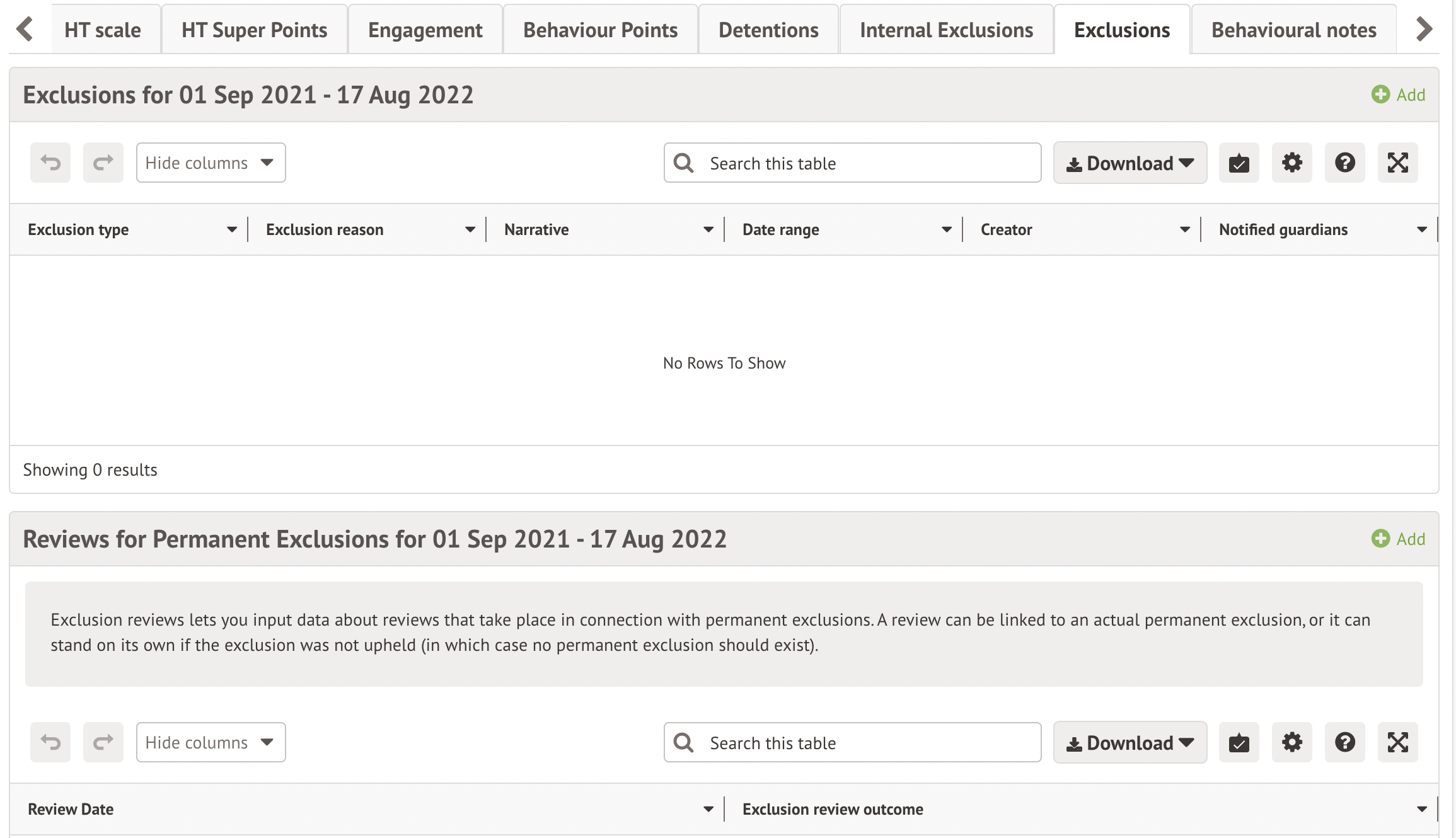Image resolution: width=1456 pixels, height=838 pixels.
Task: Open Exclusion type column menu arrow
Action: tap(232, 230)
